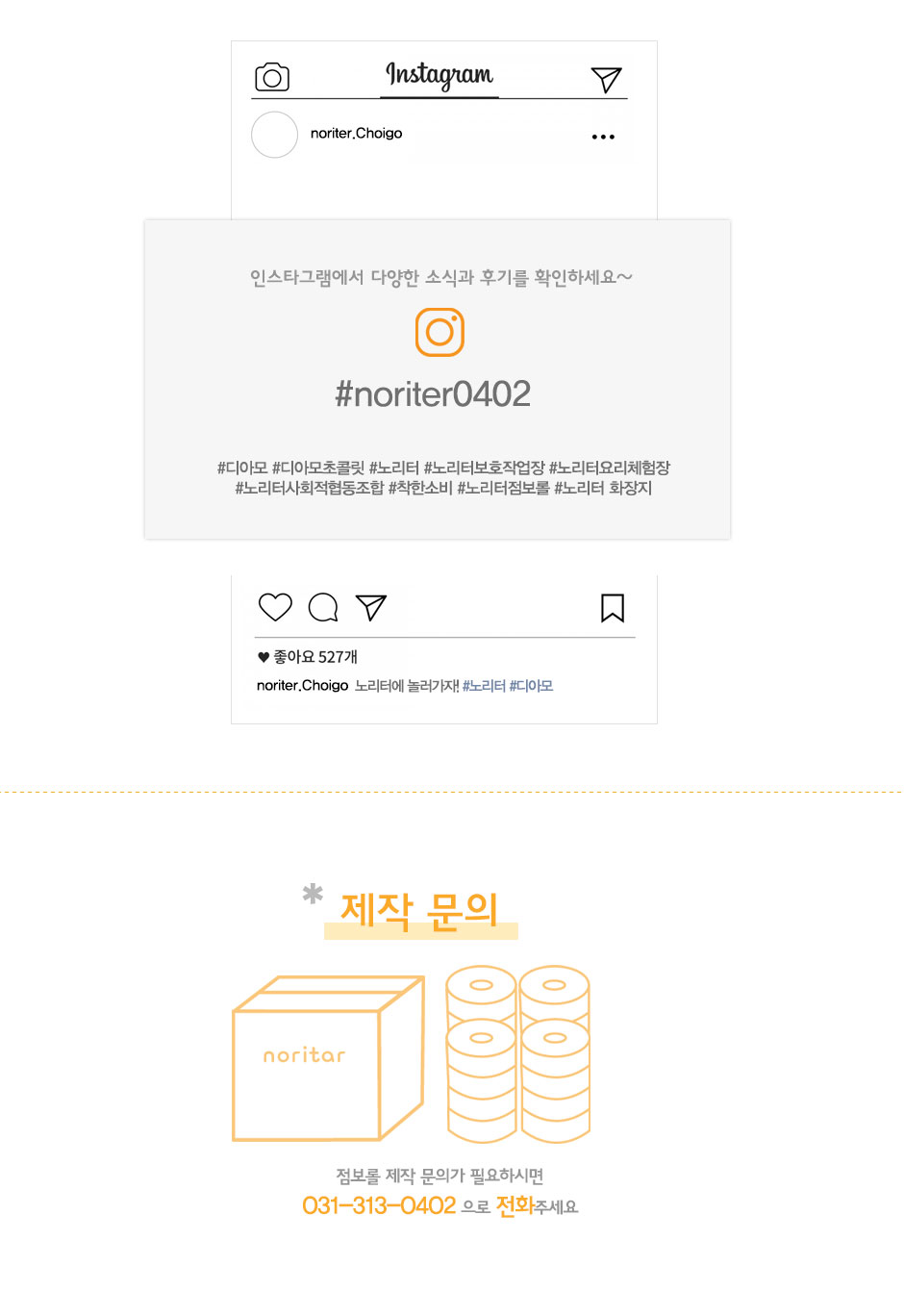Image resolution: width=904 pixels, height=1316 pixels.
Task: Click the 031-313-0402 phone number
Action: pyautogui.click(x=379, y=1205)
